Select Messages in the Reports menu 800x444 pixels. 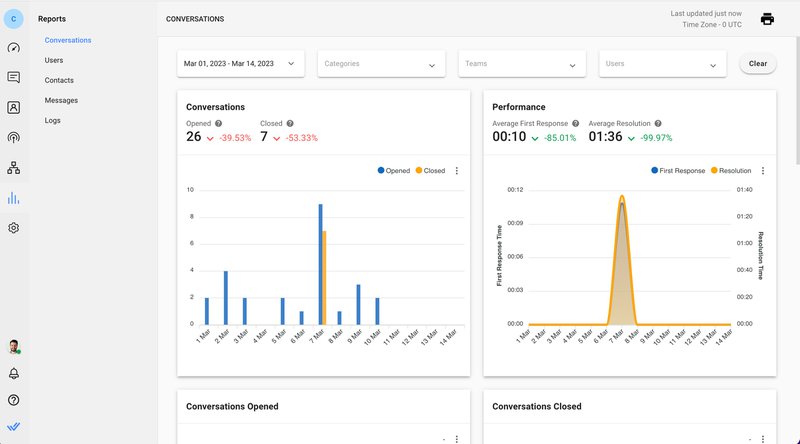[61, 100]
